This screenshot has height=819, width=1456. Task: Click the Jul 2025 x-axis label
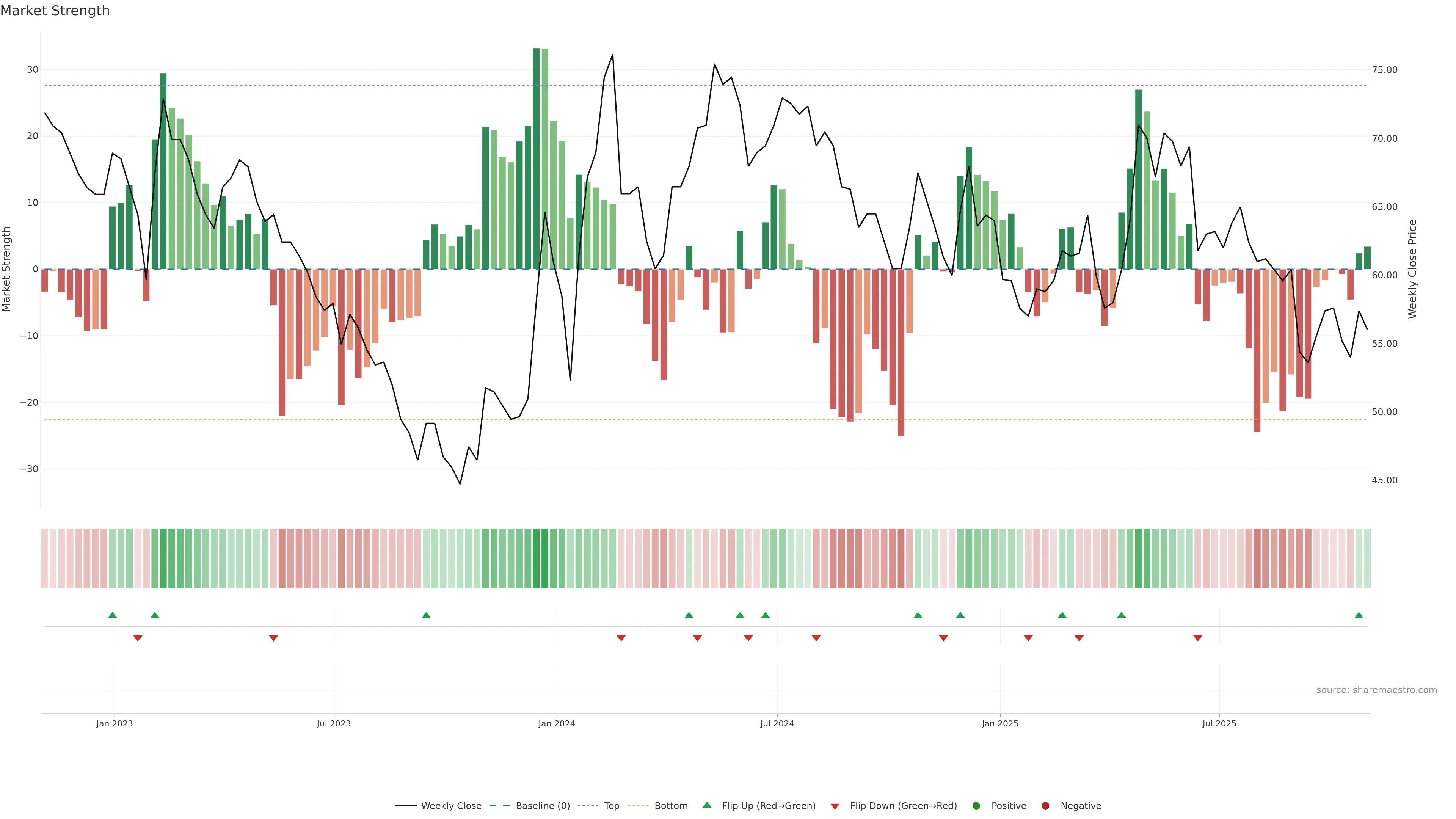tap(1219, 723)
